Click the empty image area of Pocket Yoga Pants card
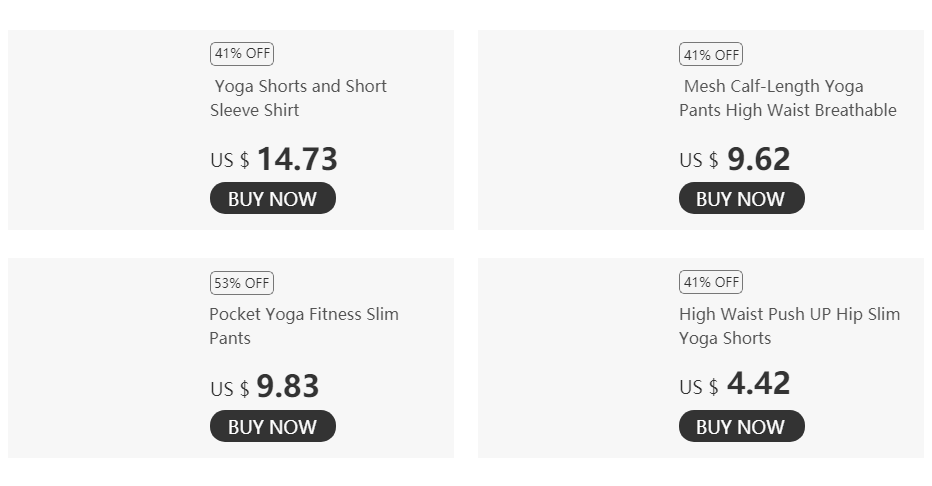The width and height of the screenshot is (932, 486). pyautogui.click(x=105, y=358)
